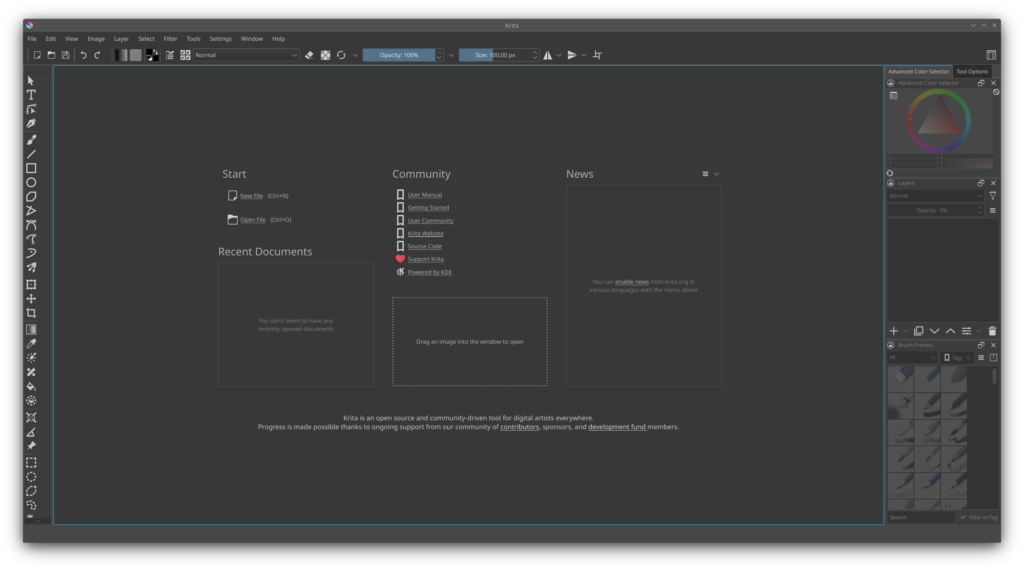Click the Undo arrow icon
The height and width of the screenshot is (570, 1024).
pyautogui.click(x=83, y=55)
